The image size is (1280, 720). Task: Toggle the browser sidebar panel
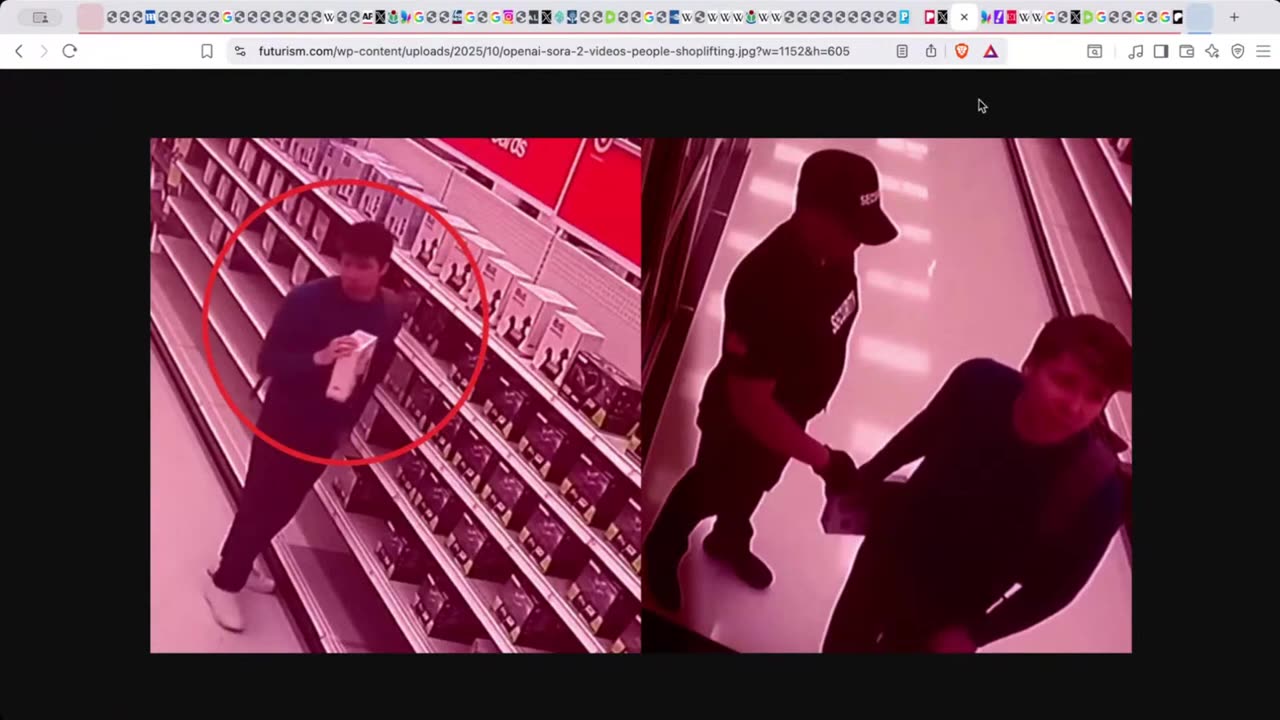tap(1160, 51)
